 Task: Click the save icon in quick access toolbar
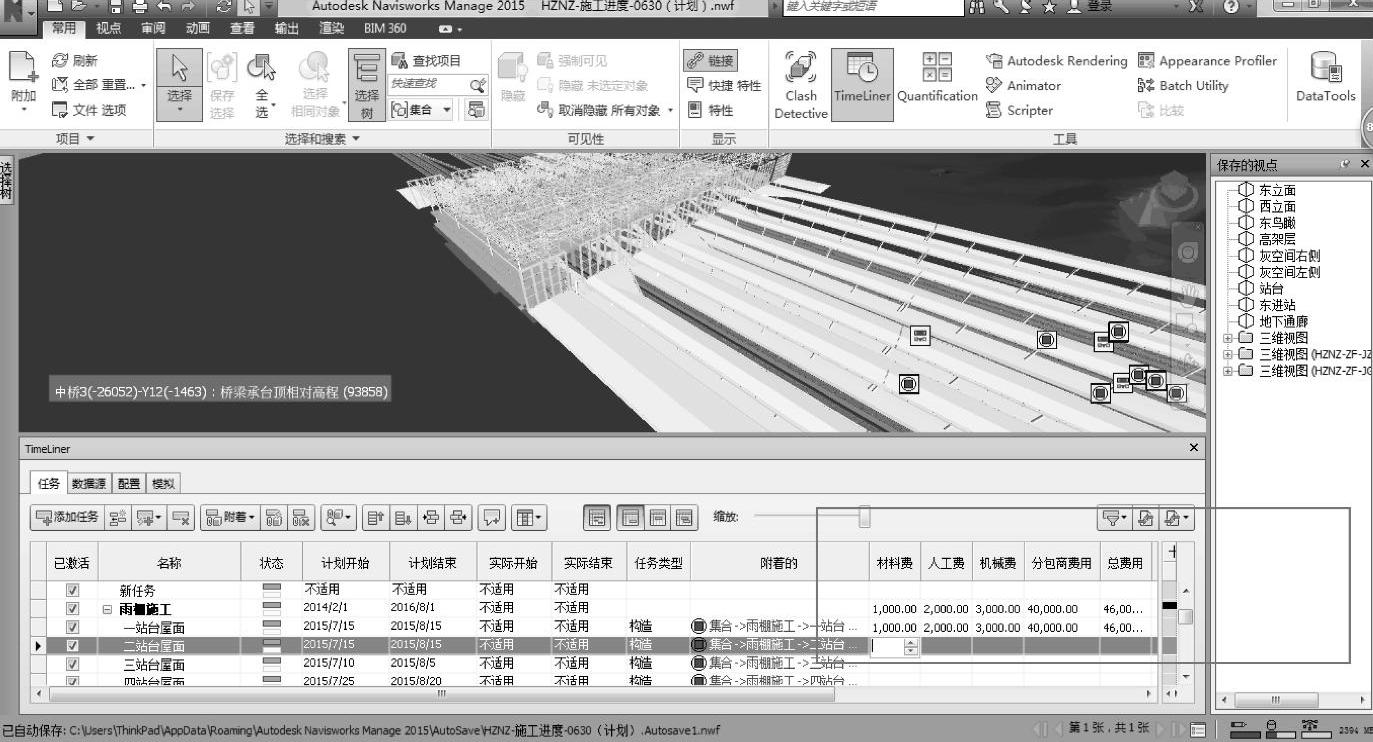(x=116, y=8)
